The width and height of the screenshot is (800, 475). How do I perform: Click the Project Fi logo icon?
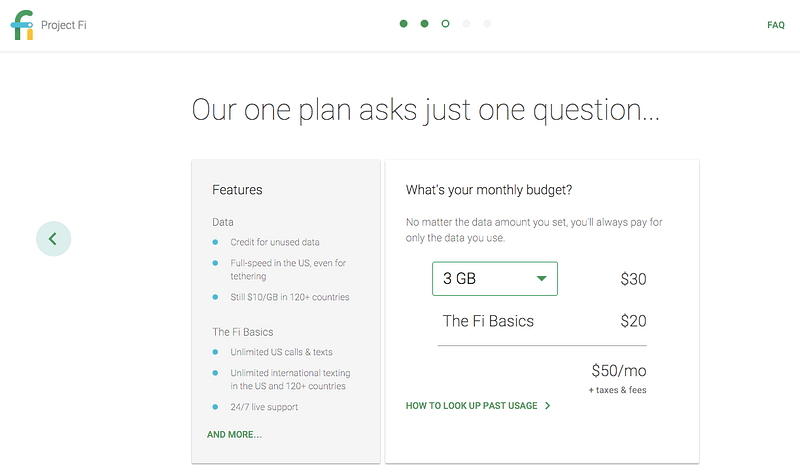pyautogui.click(x=22, y=25)
